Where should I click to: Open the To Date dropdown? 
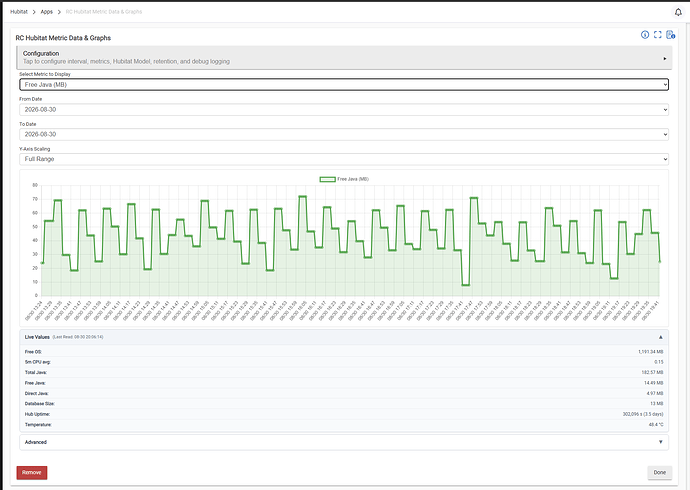pos(344,134)
